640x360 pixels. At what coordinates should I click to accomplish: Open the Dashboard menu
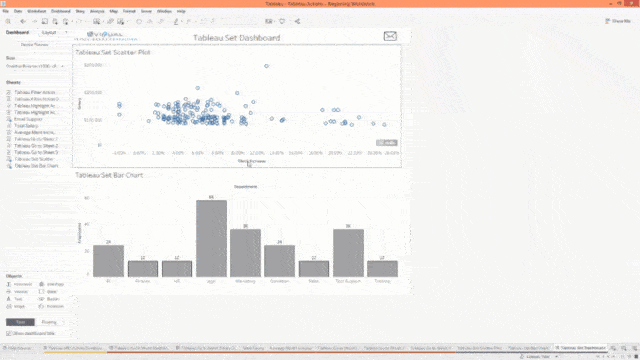60,11
